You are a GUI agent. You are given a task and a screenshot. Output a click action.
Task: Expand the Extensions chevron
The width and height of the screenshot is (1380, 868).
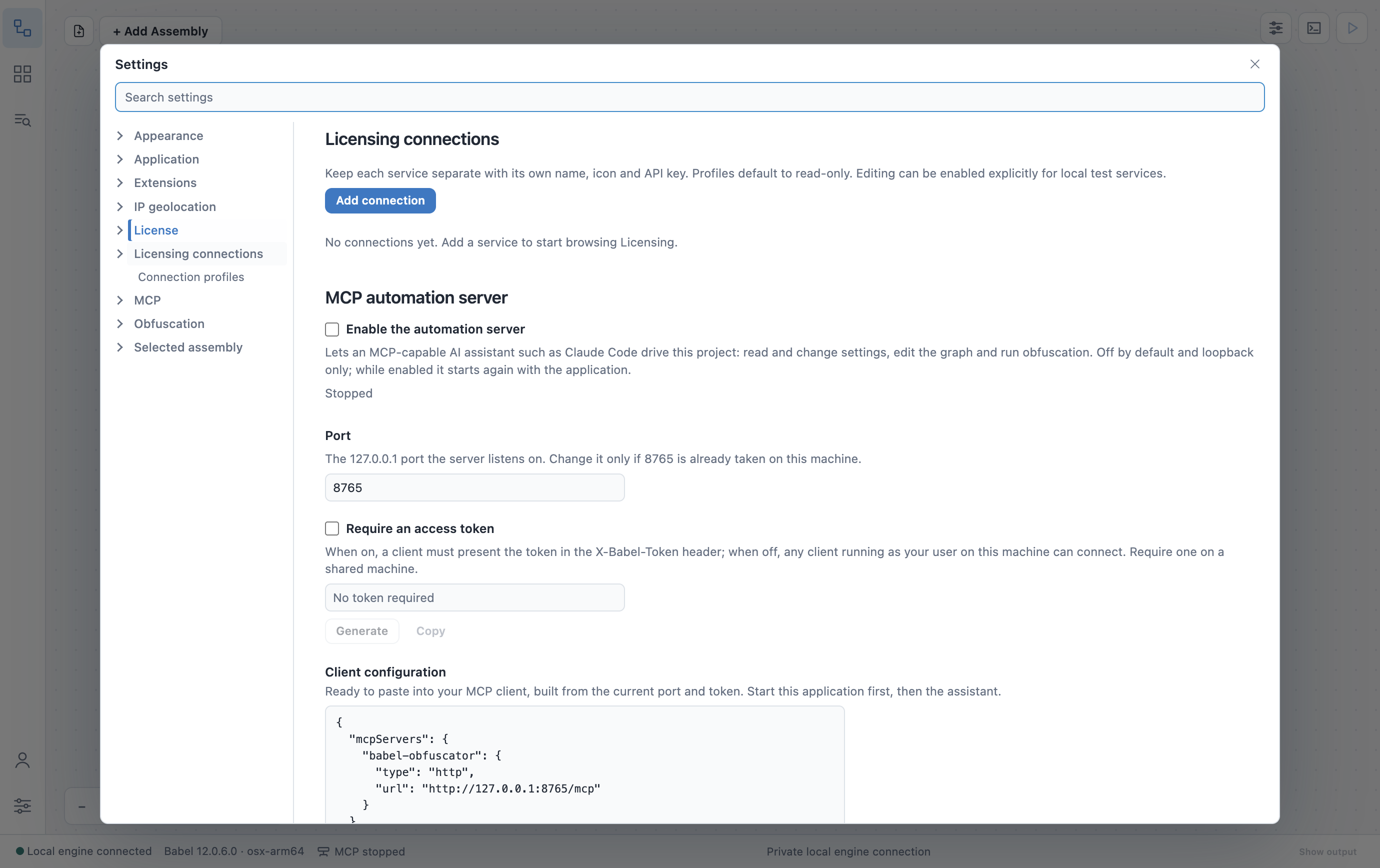(x=120, y=183)
